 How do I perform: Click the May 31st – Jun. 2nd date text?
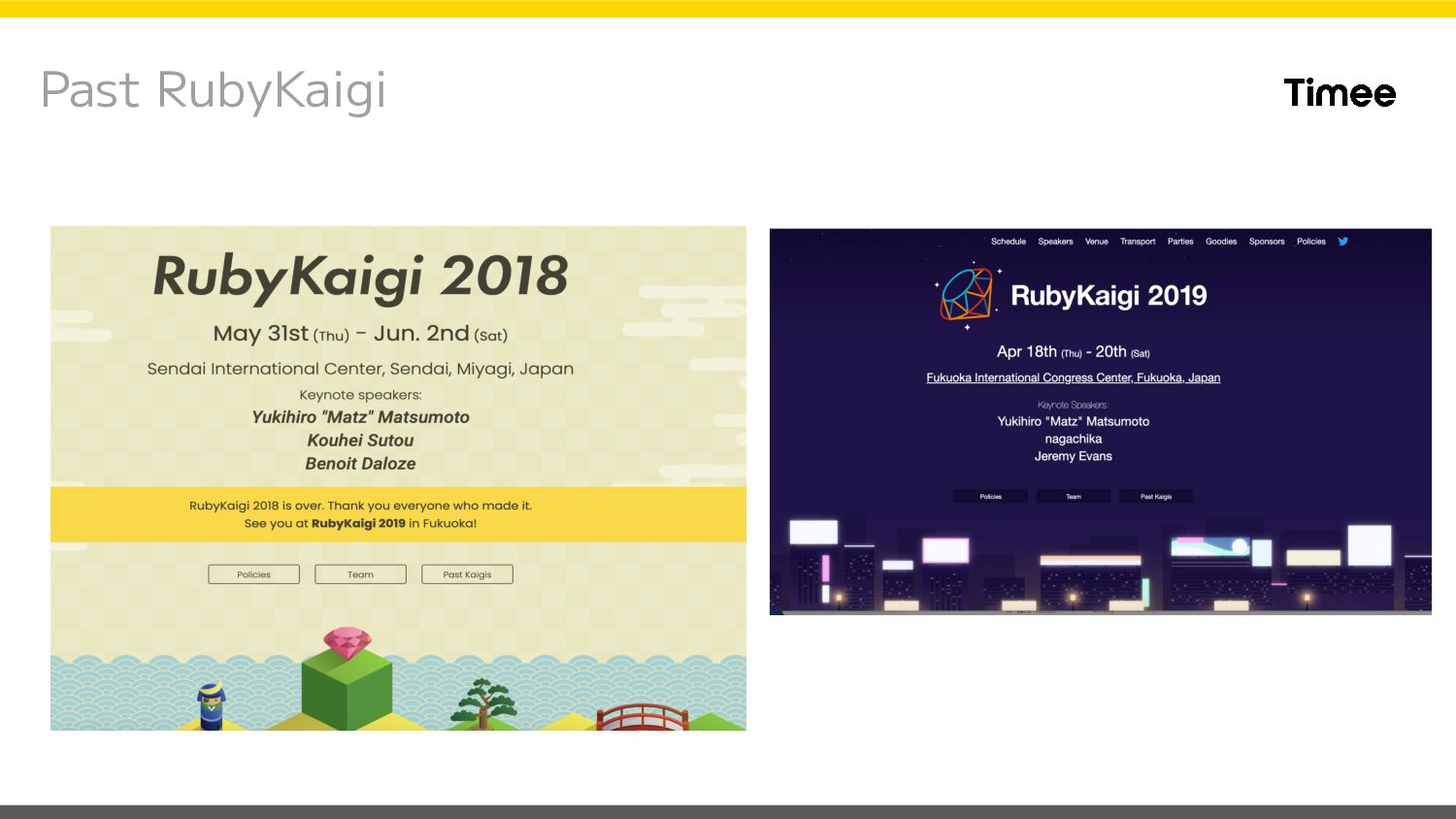360,334
